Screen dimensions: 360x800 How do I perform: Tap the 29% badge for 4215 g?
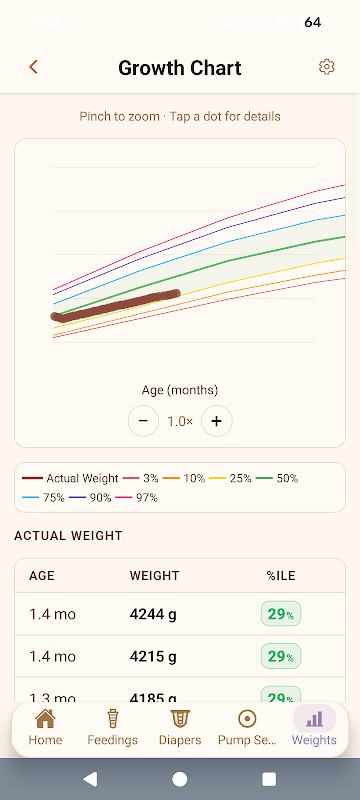pos(281,656)
